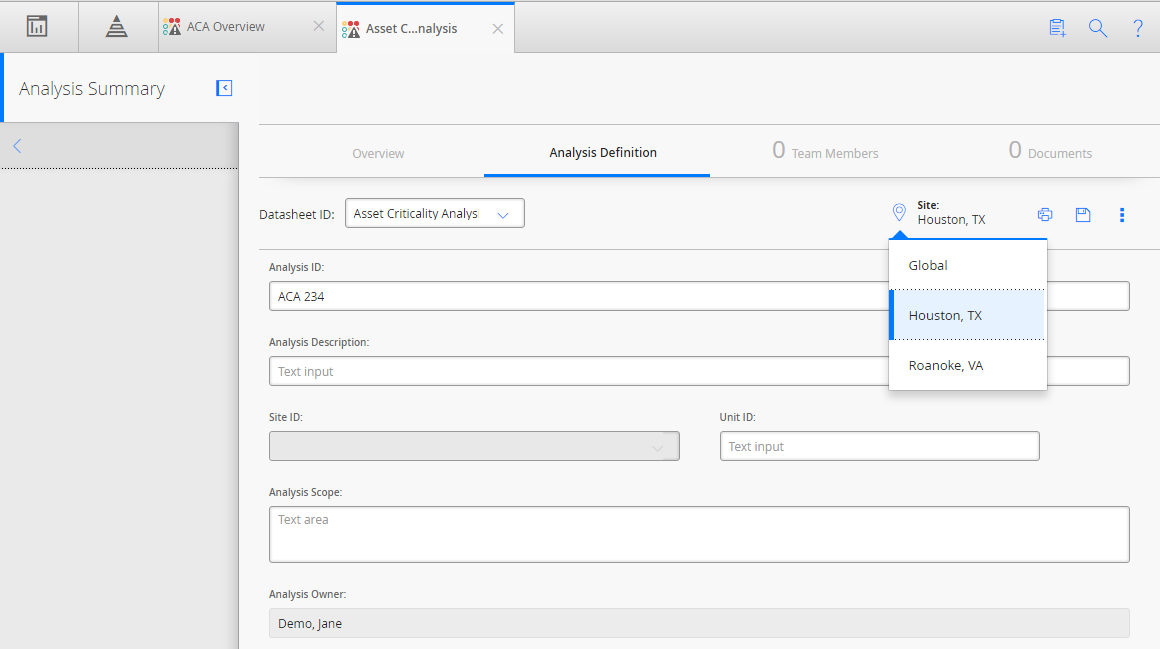This screenshot has height=649, width=1160.
Task: Open the asset hierarchy pyramid icon tab
Action: [116, 27]
